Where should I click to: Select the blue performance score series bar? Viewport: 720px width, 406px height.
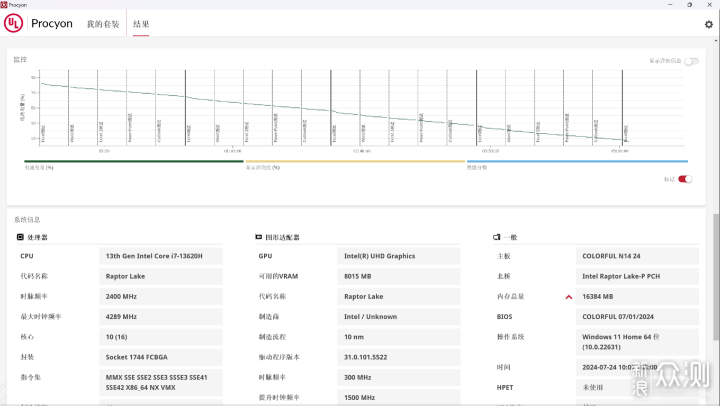tap(577, 161)
